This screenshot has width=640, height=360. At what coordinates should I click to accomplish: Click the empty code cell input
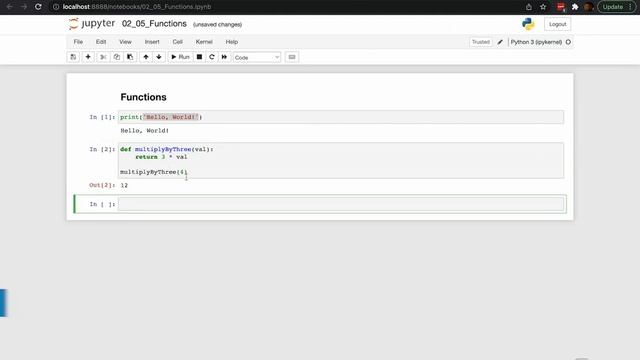[341, 204]
